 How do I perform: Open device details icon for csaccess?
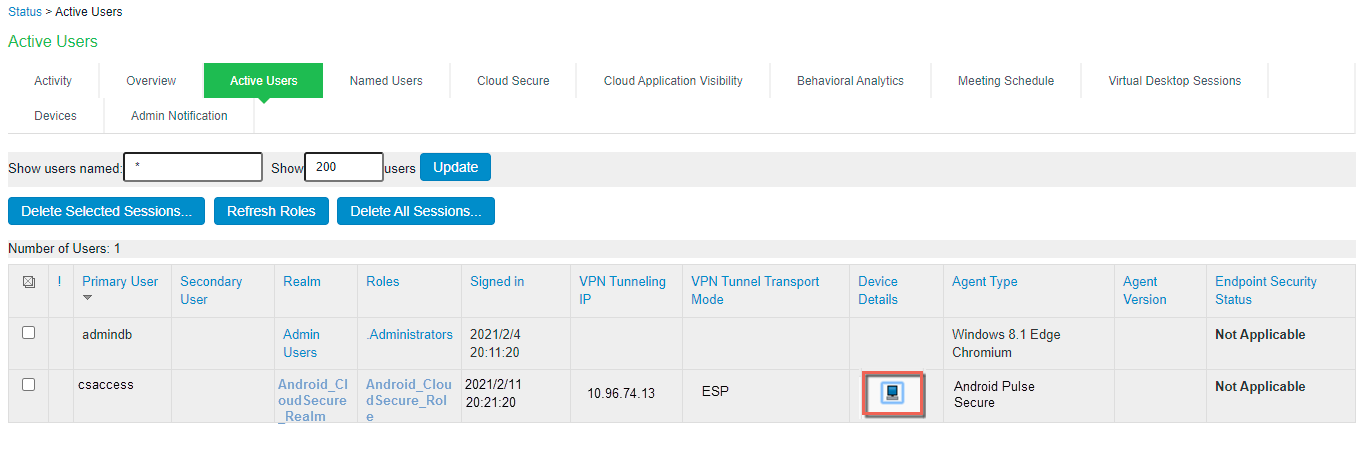pyautogui.click(x=893, y=393)
